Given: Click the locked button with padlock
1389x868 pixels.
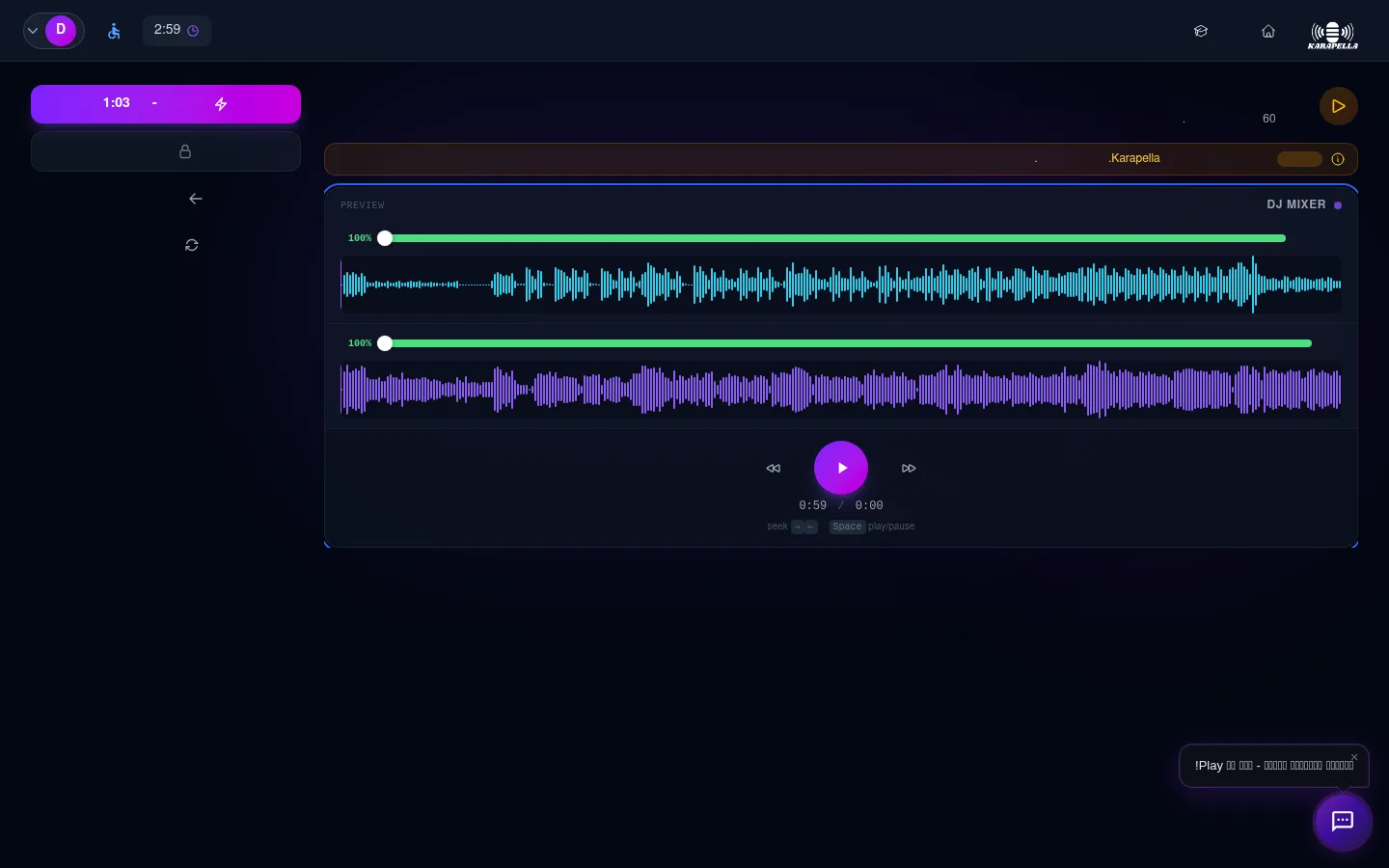Looking at the screenshot, I should 166,151.
